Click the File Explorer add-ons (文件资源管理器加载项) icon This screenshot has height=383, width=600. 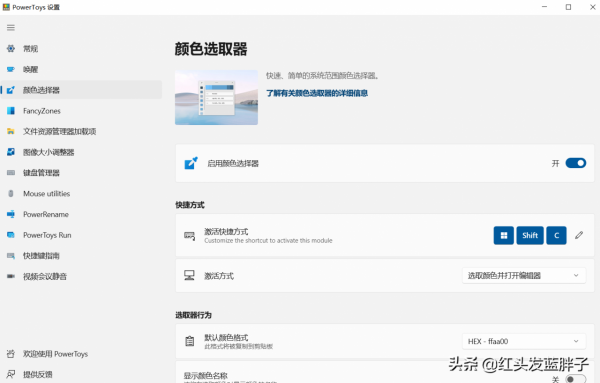(11, 132)
